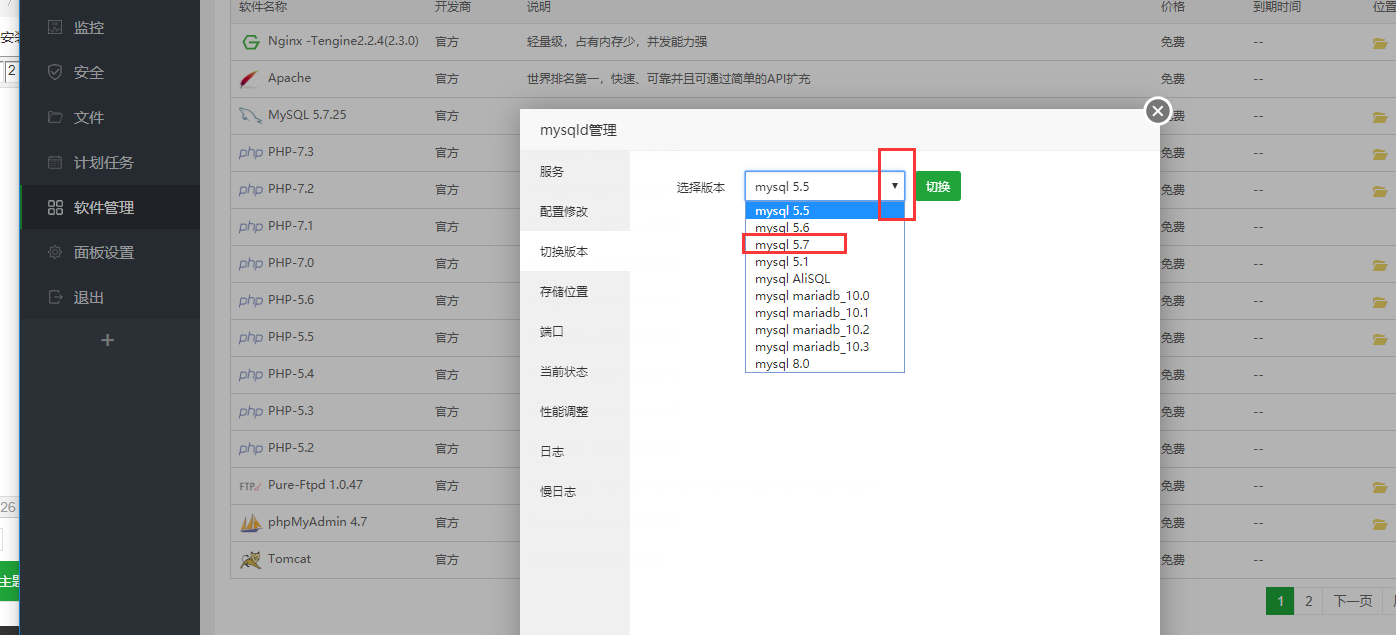The height and width of the screenshot is (635, 1396).
Task: Select mysql mariadb_10.0 option
Action: click(825, 296)
